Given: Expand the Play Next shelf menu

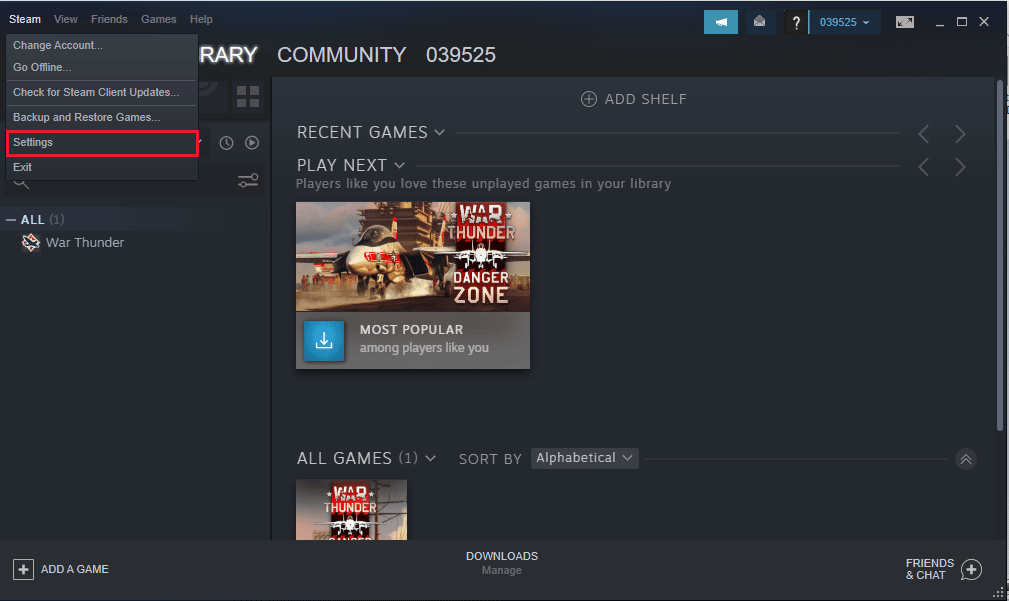Looking at the screenshot, I should pos(400,165).
